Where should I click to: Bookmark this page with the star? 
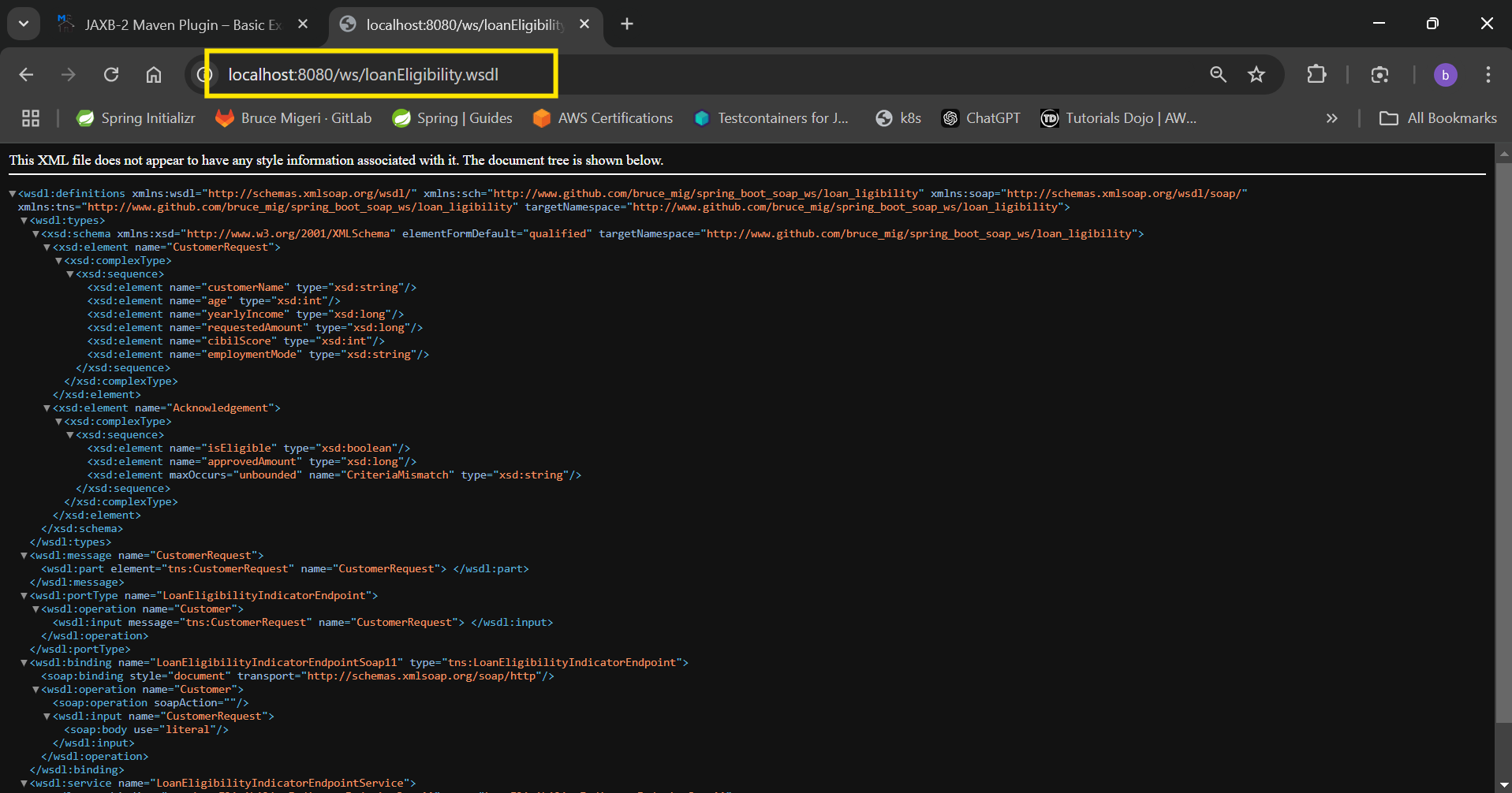[1256, 74]
